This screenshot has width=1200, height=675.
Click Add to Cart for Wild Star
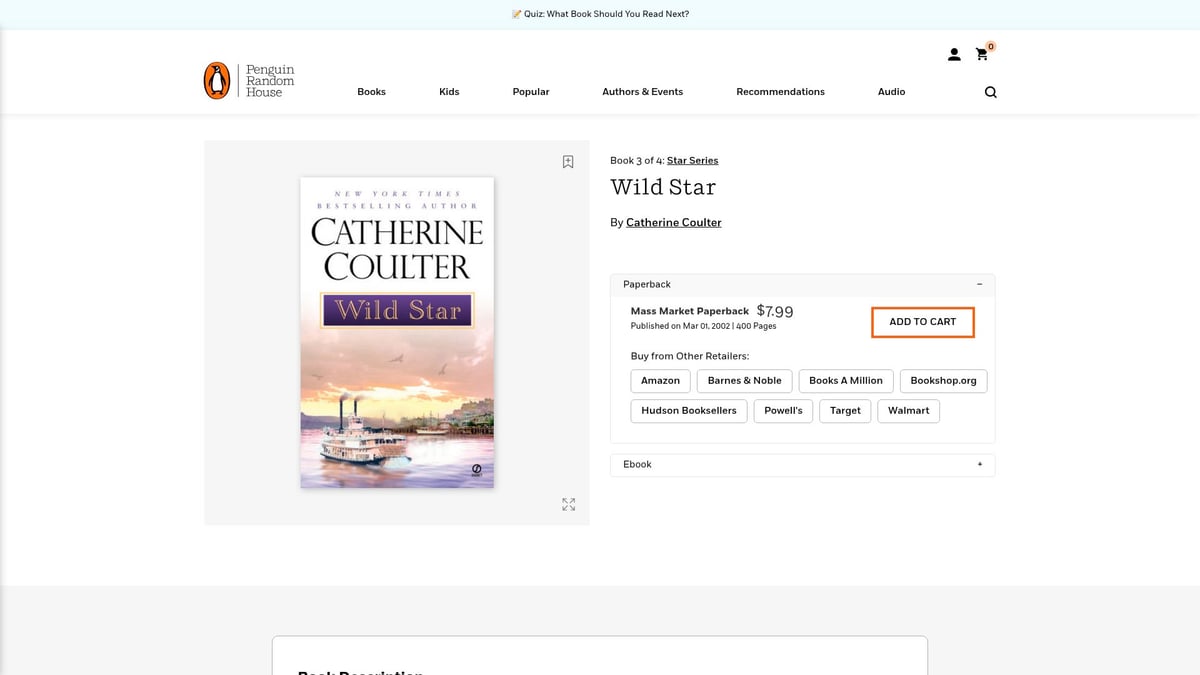[922, 321]
